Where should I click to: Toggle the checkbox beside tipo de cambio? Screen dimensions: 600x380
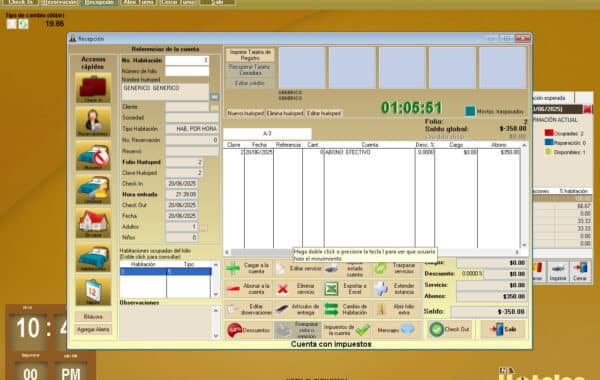[x=11, y=24]
